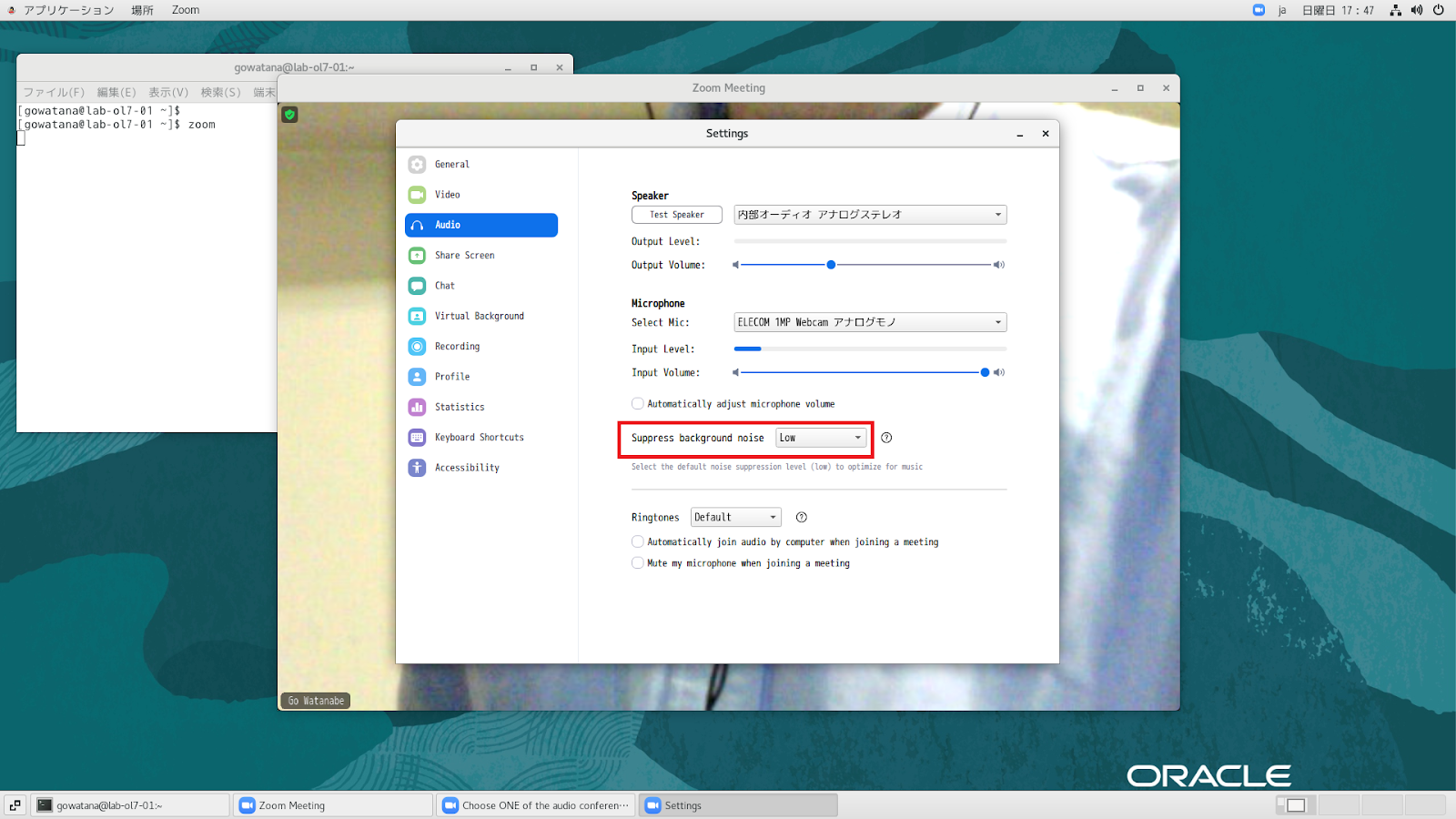The width and height of the screenshot is (1456, 819).
Task: Click Zoom tray icon in top panel
Action: point(1259,10)
